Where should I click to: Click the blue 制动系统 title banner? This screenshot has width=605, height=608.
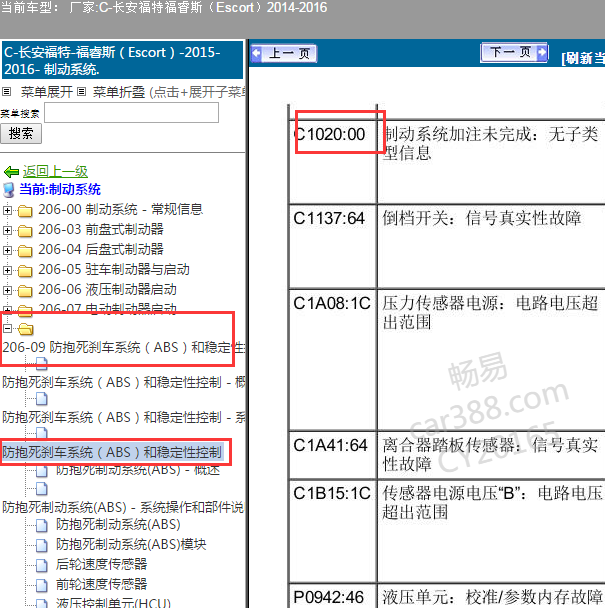coord(122,60)
